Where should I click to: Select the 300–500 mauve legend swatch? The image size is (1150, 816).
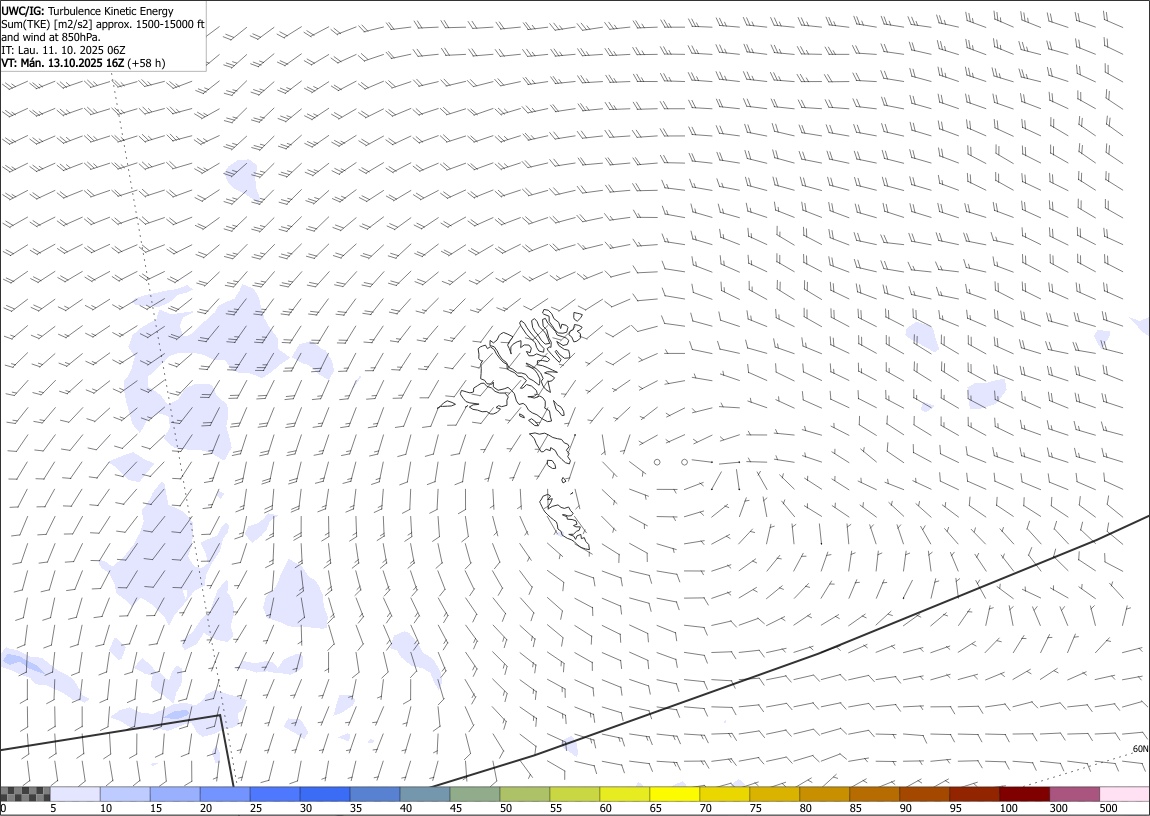pyautogui.click(x=1075, y=794)
